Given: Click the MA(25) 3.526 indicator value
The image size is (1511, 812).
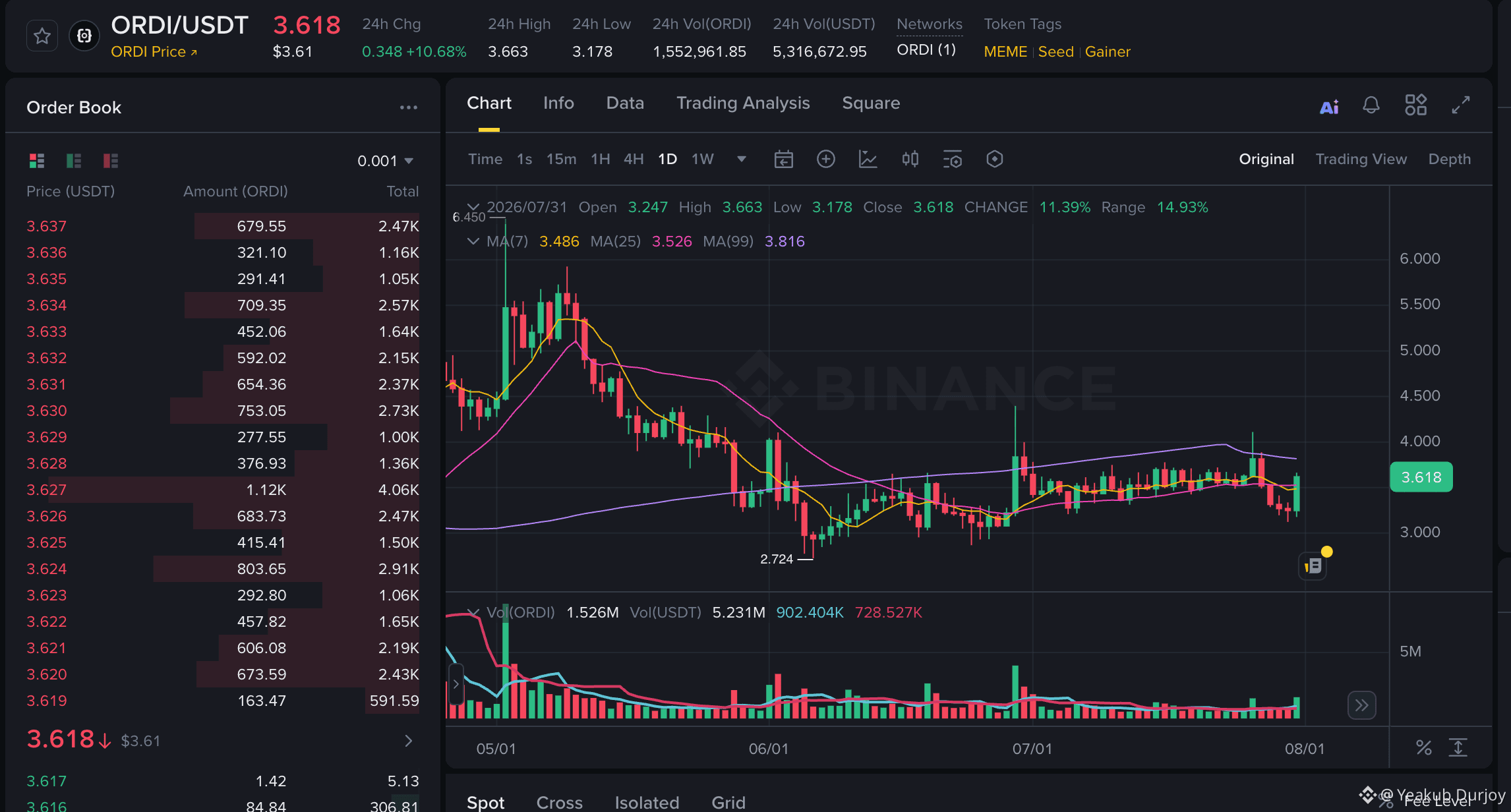Looking at the screenshot, I should (x=672, y=241).
